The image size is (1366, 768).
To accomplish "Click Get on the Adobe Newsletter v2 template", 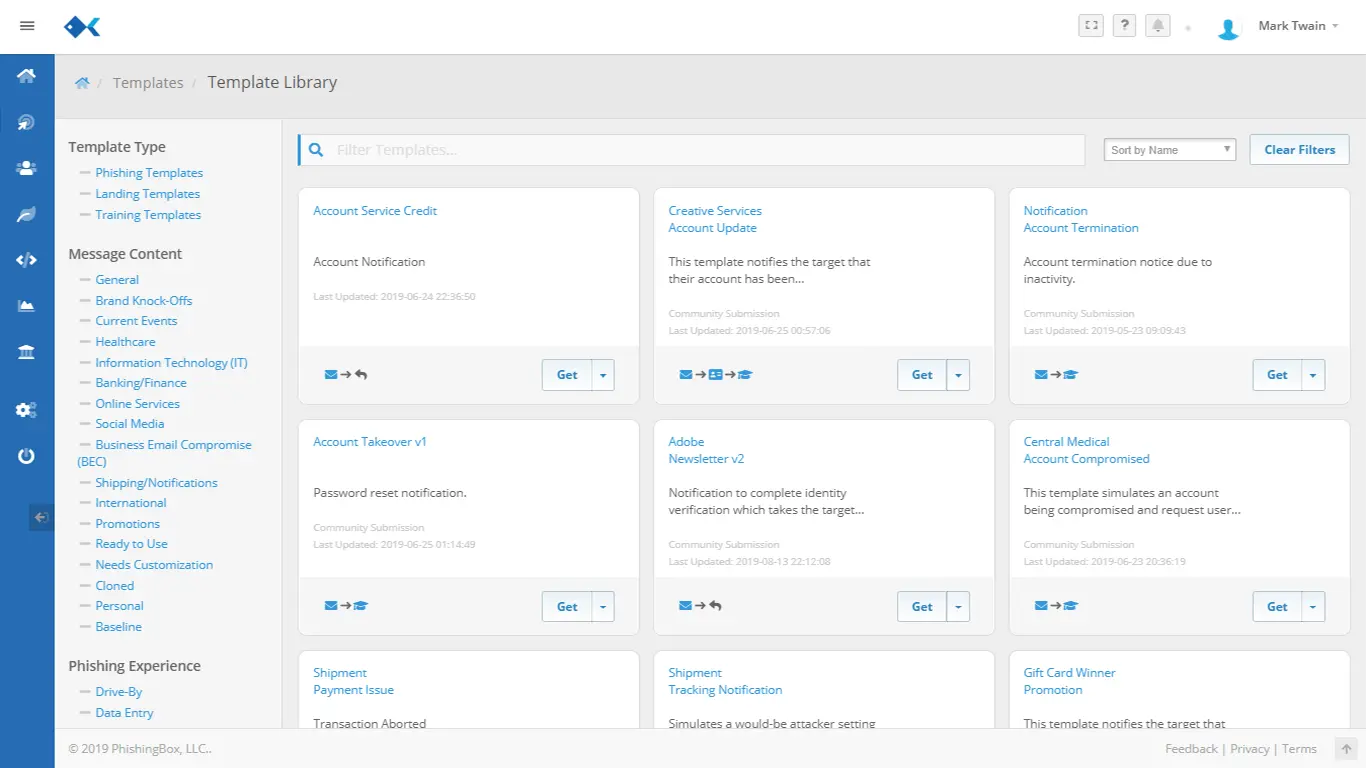I will click(921, 606).
